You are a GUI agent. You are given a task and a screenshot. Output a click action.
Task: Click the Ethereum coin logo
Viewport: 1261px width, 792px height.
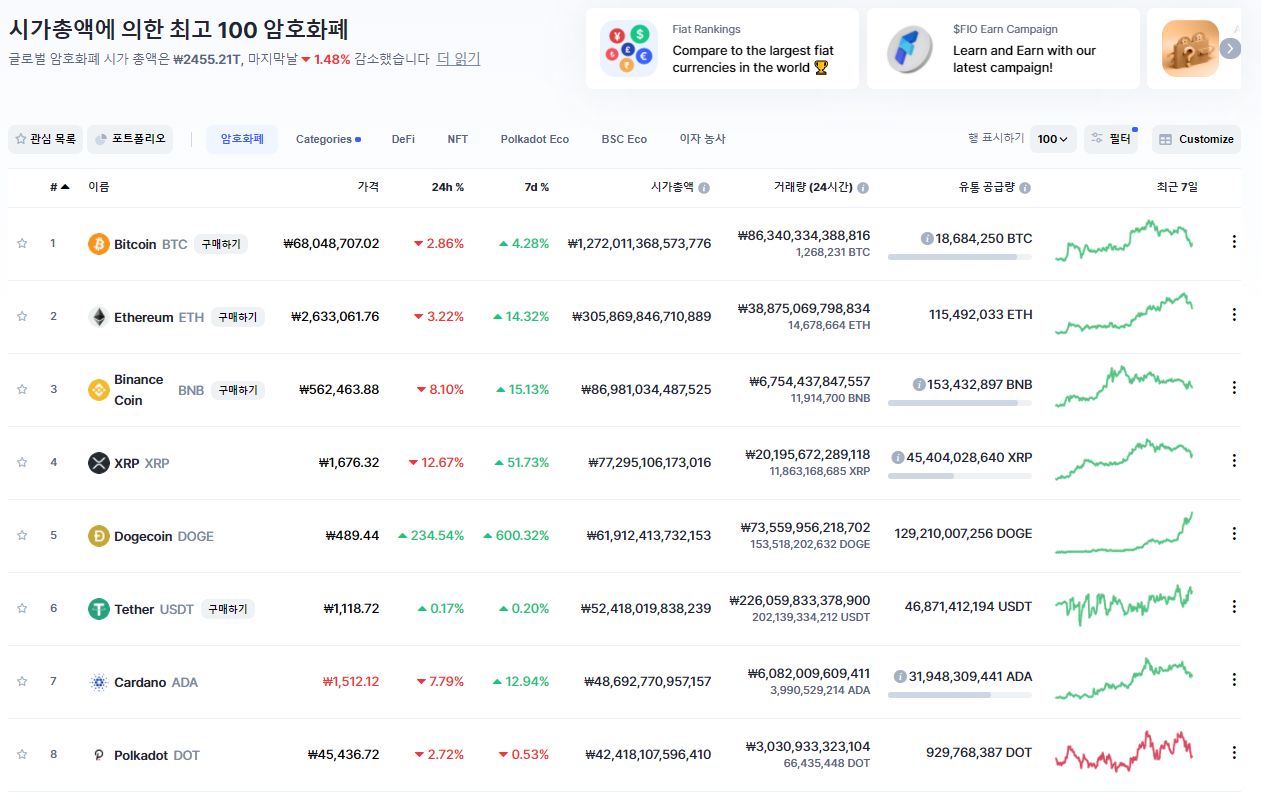coord(99,317)
